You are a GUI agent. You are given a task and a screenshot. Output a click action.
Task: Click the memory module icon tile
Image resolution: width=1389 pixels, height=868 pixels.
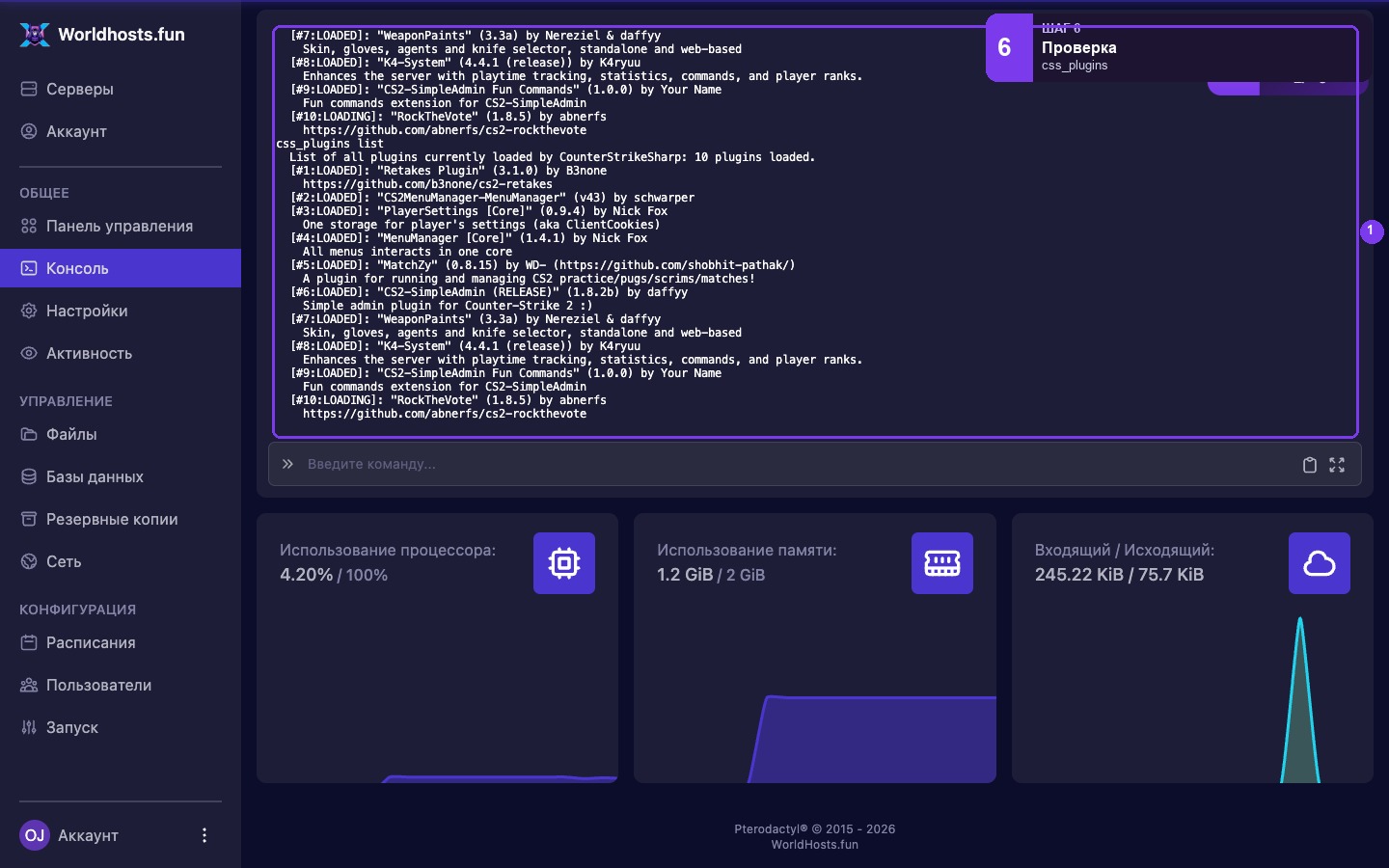pyautogui.click(x=942, y=563)
